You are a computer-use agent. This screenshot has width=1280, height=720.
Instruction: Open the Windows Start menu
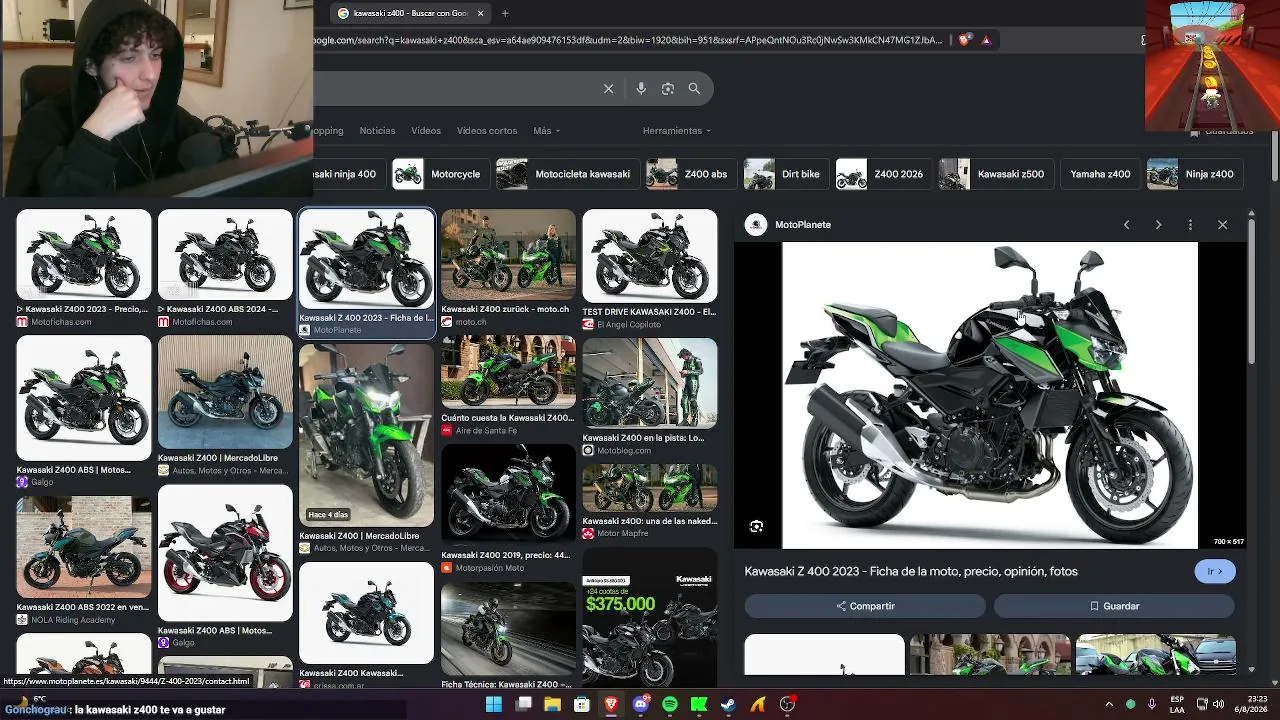(493, 705)
